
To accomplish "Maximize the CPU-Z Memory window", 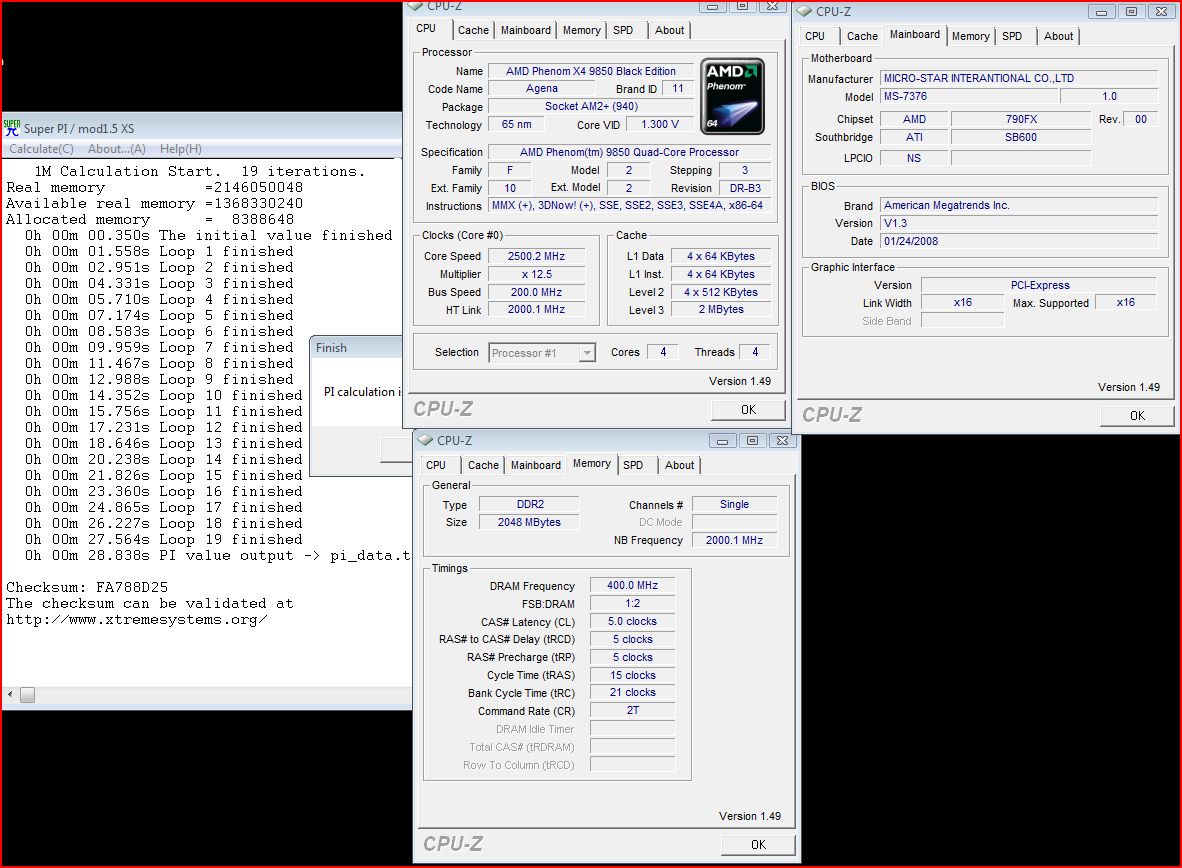I will tap(752, 440).
